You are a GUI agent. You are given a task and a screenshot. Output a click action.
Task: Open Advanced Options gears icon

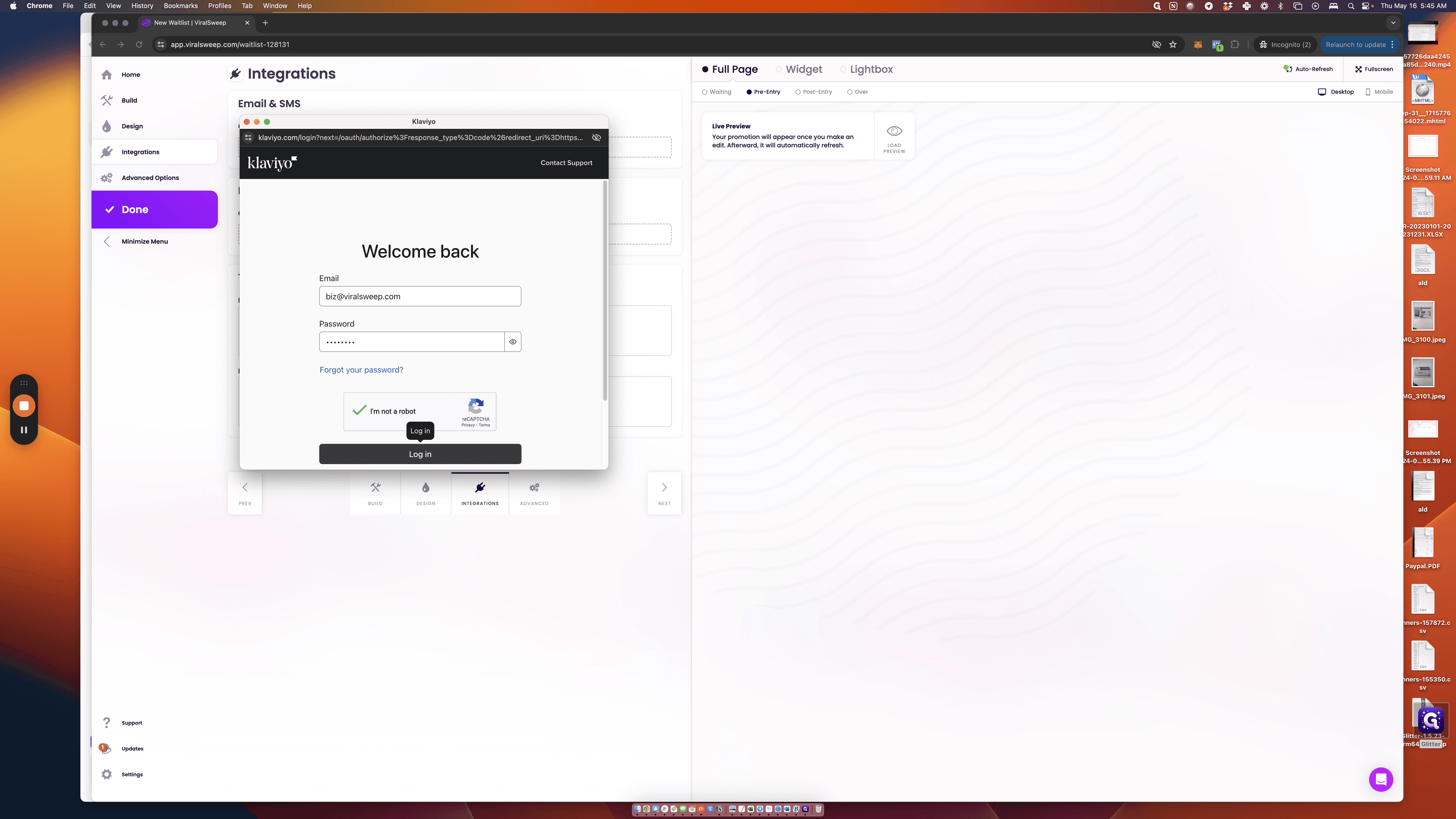pos(106,177)
